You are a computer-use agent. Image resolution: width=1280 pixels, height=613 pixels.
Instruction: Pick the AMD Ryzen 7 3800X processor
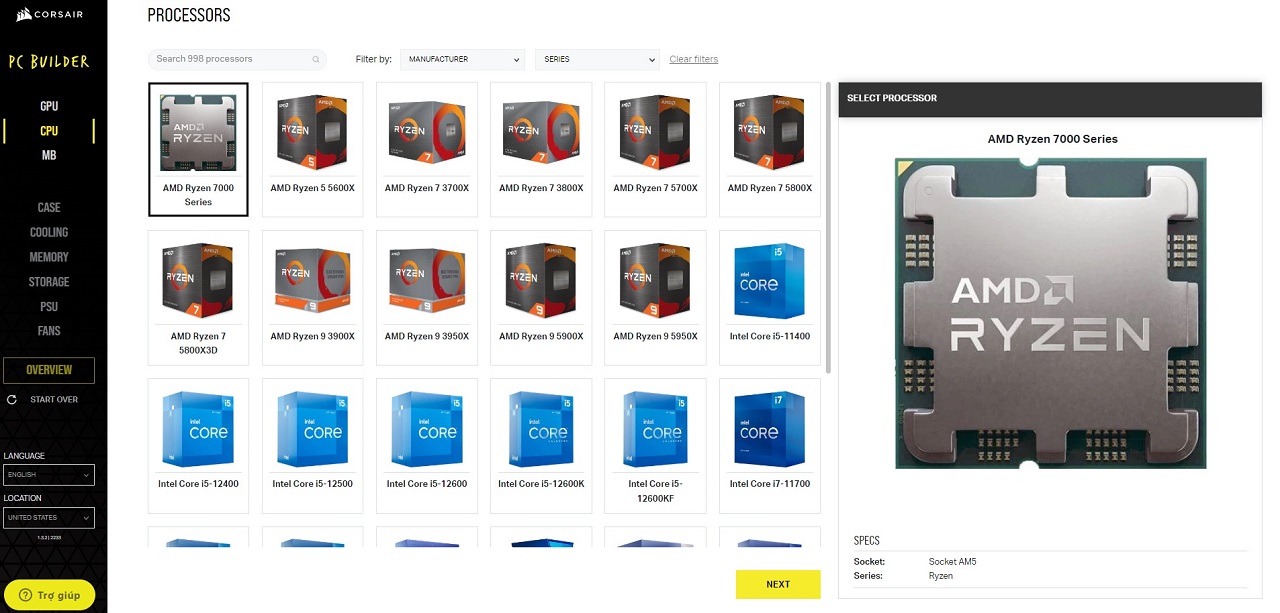point(541,149)
